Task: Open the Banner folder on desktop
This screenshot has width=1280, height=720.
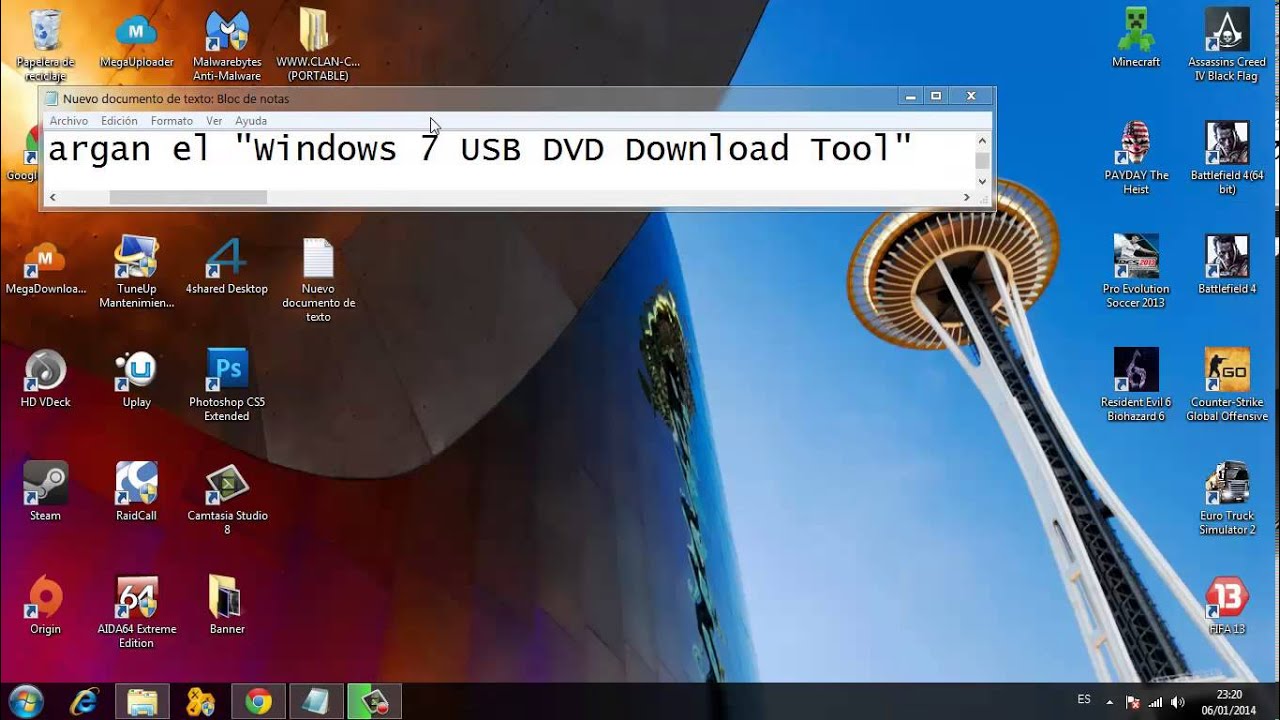Action: point(227,606)
